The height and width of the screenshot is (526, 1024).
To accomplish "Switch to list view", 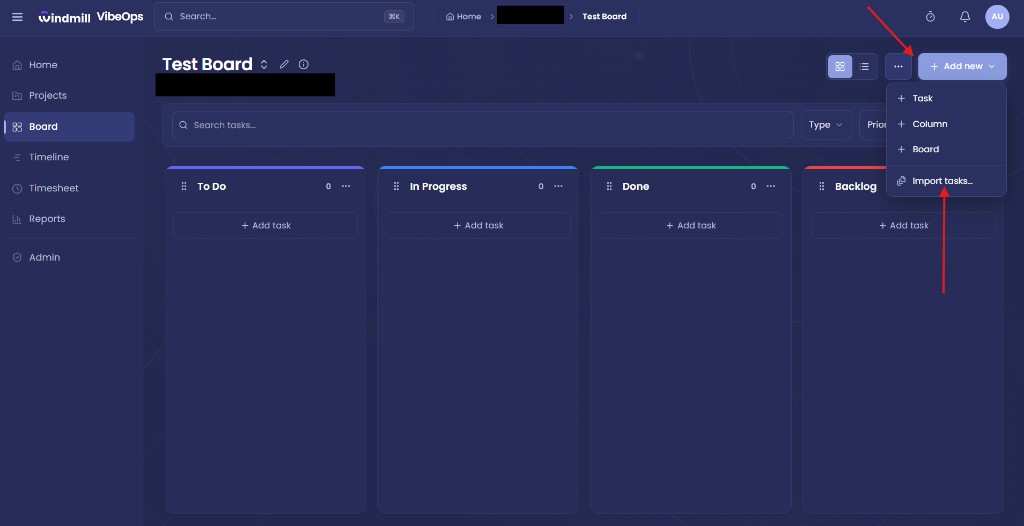I will pyautogui.click(x=864, y=66).
